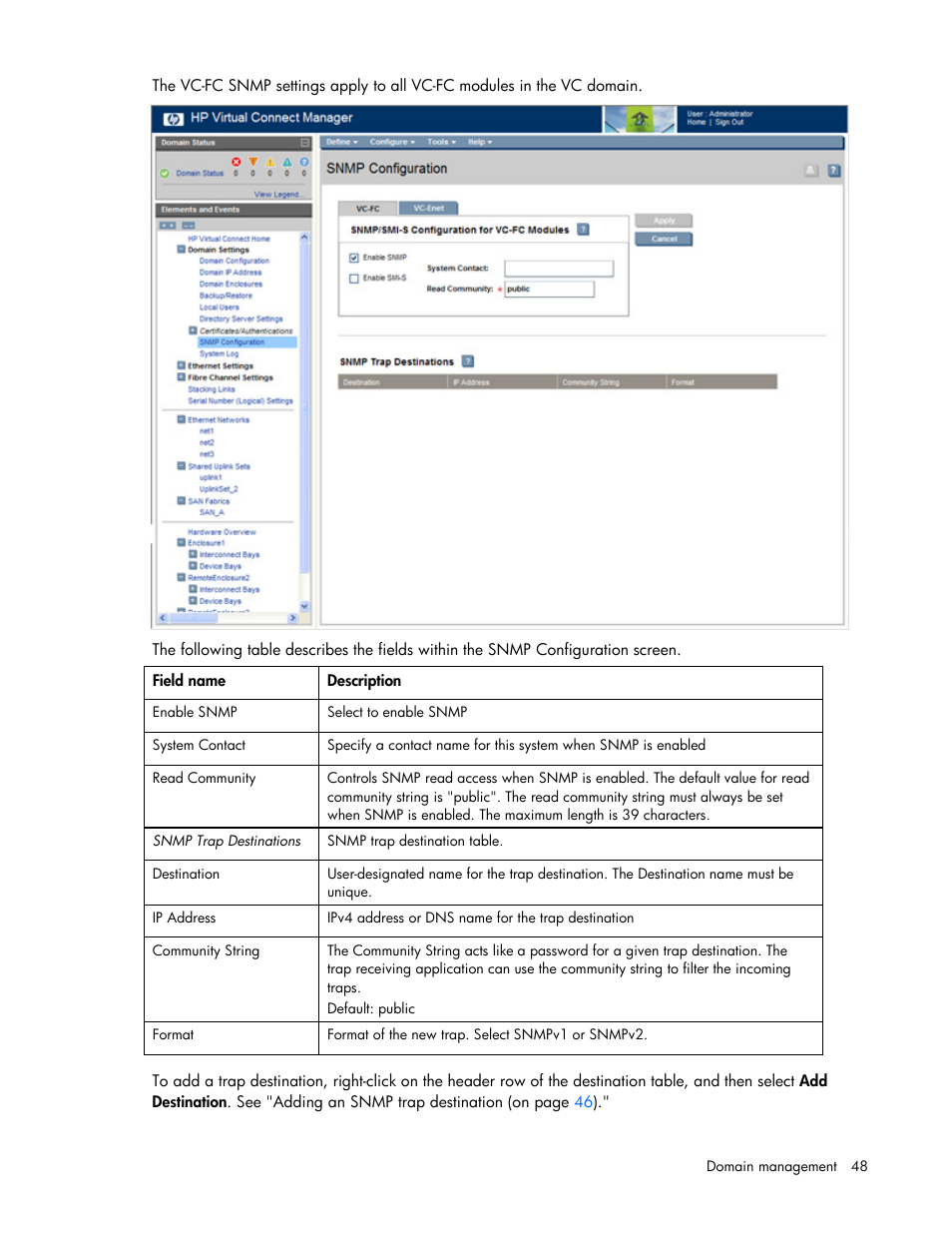The image size is (952, 1233).
Task: Click the teal informational triangle status icon
Action: tap(287, 162)
